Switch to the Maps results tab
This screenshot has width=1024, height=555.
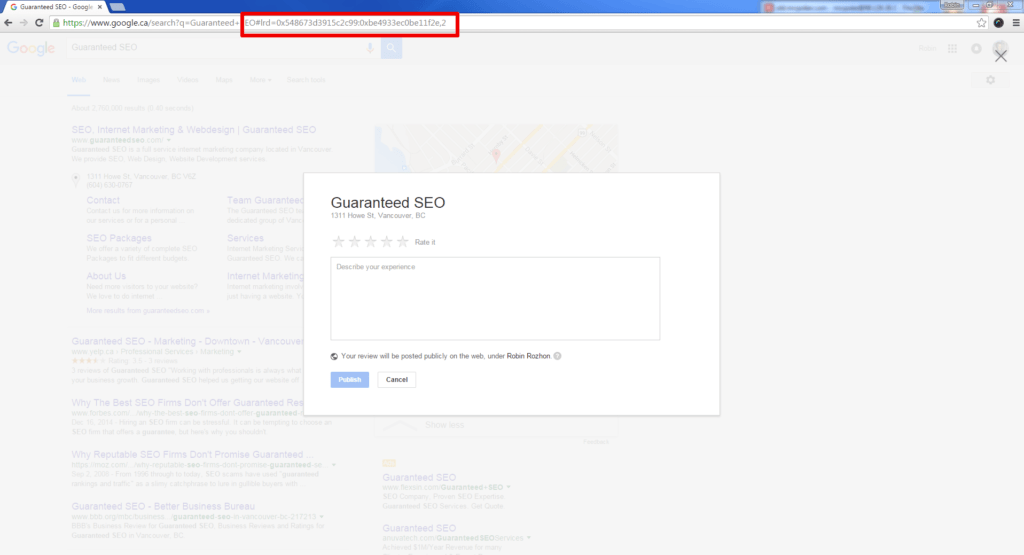[x=224, y=80]
